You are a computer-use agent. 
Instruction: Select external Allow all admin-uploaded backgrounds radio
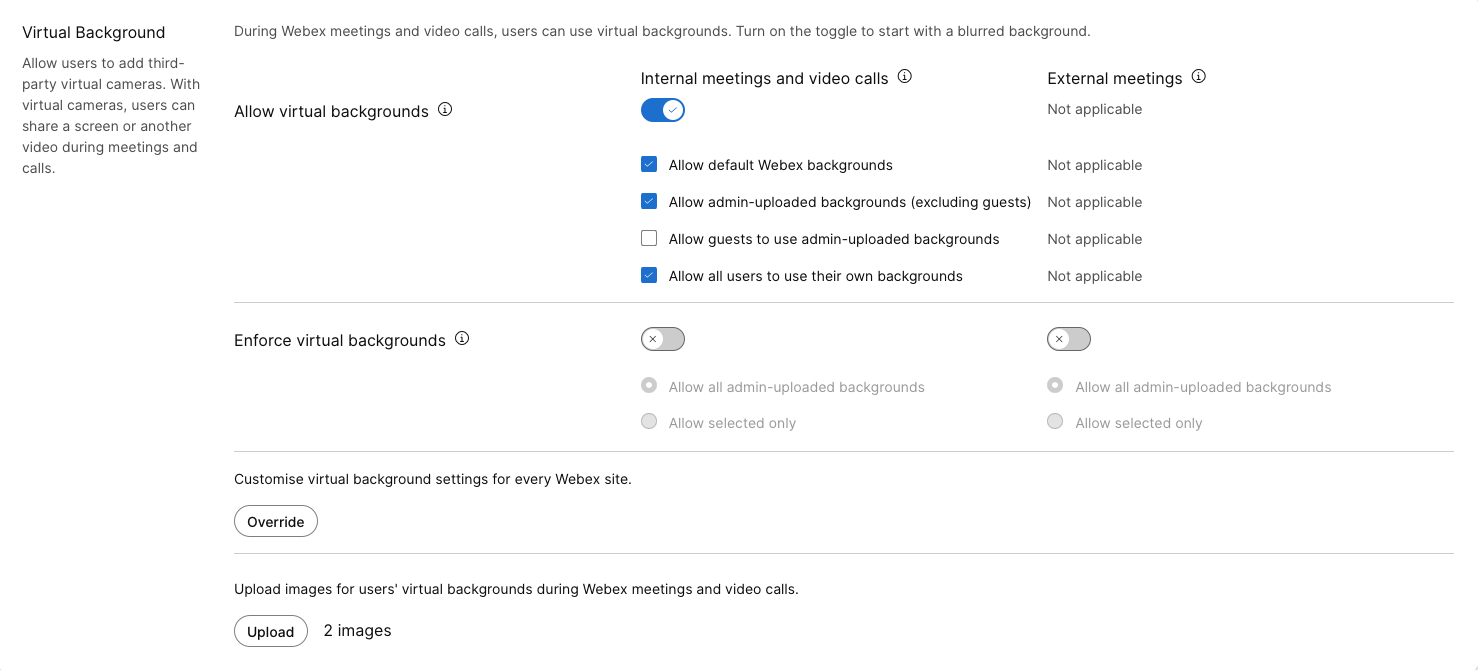tap(1055, 386)
